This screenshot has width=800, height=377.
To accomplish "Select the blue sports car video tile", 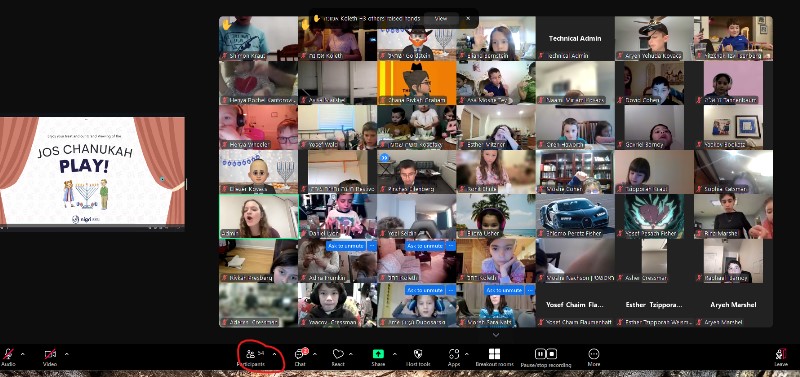I will point(575,216).
